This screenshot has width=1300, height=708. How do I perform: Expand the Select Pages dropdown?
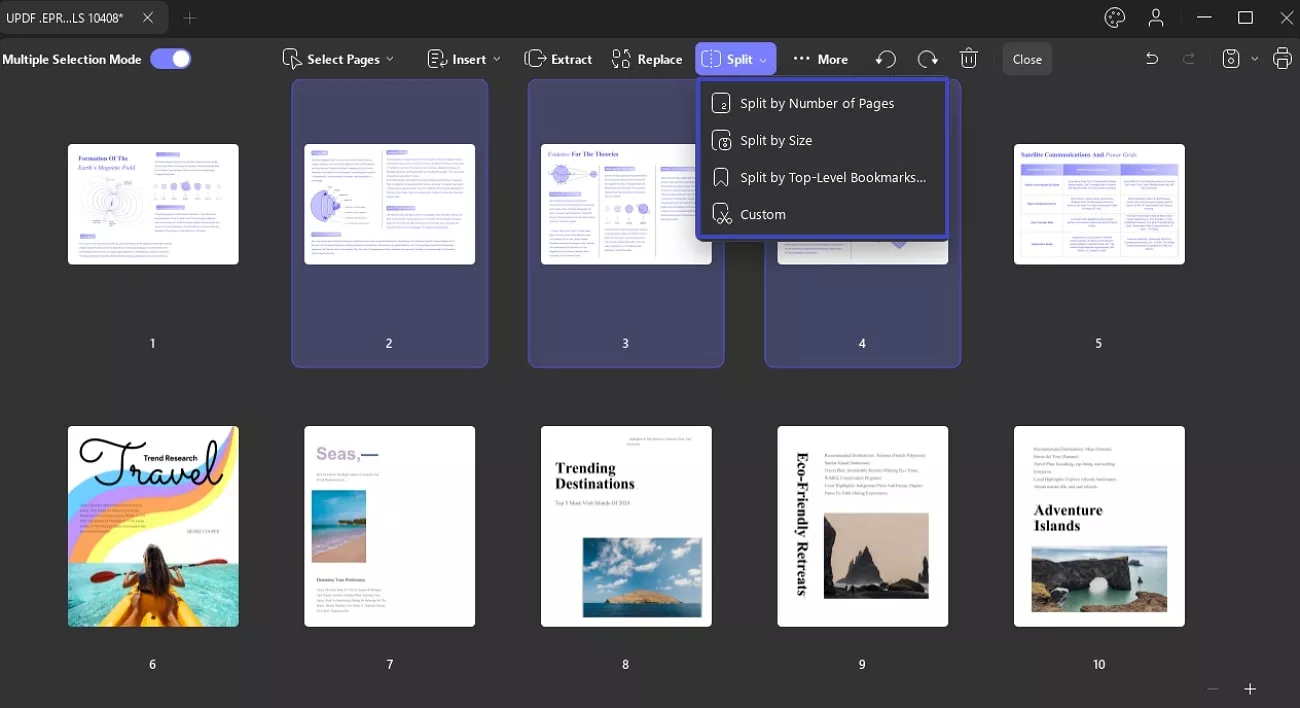pos(338,59)
